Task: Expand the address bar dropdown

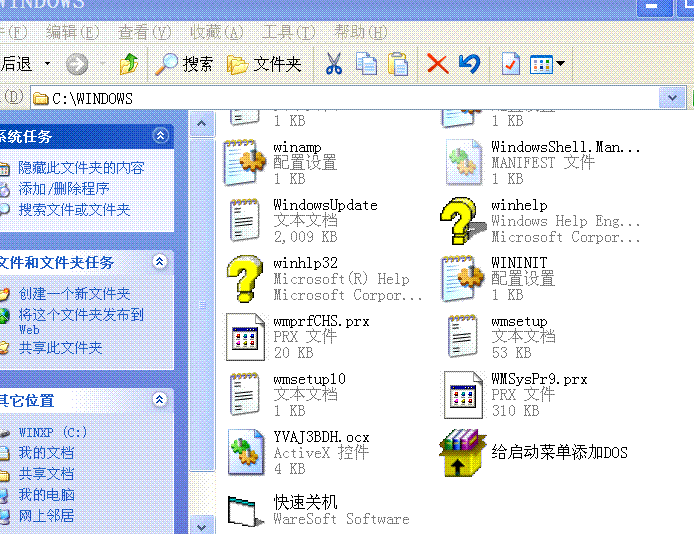Action: click(672, 98)
